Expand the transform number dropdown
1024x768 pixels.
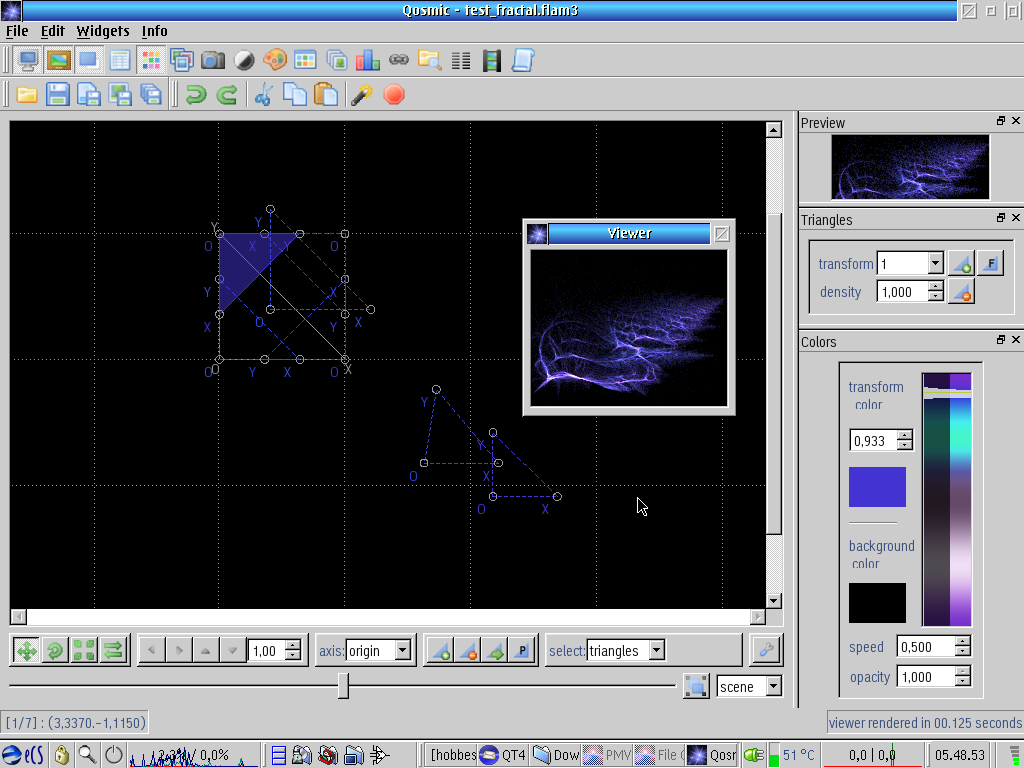pyautogui.click(x=935, y=264)
